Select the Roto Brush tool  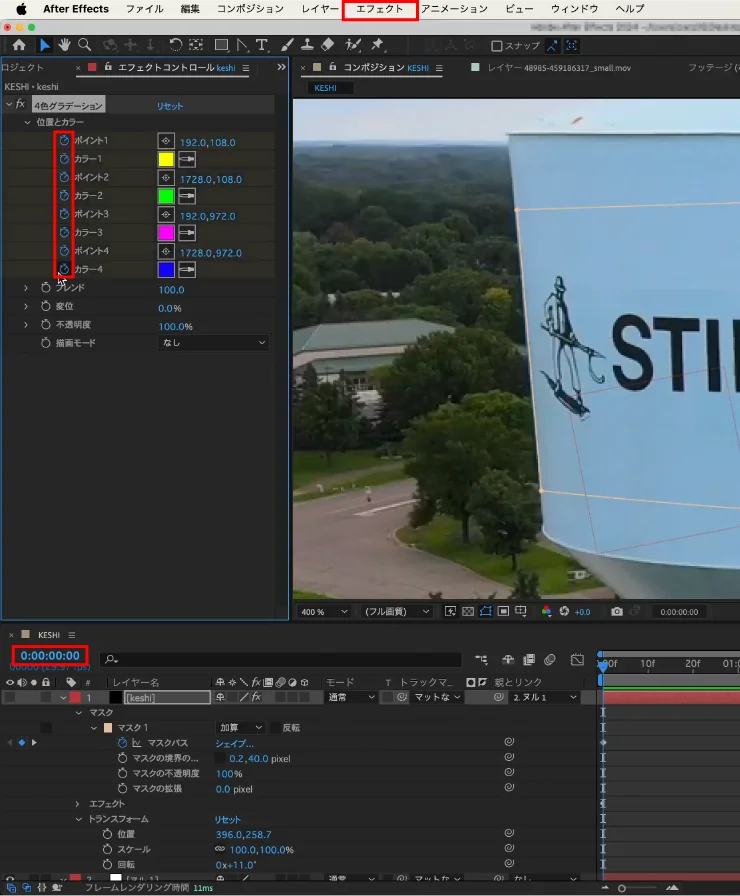coord(353,45)
